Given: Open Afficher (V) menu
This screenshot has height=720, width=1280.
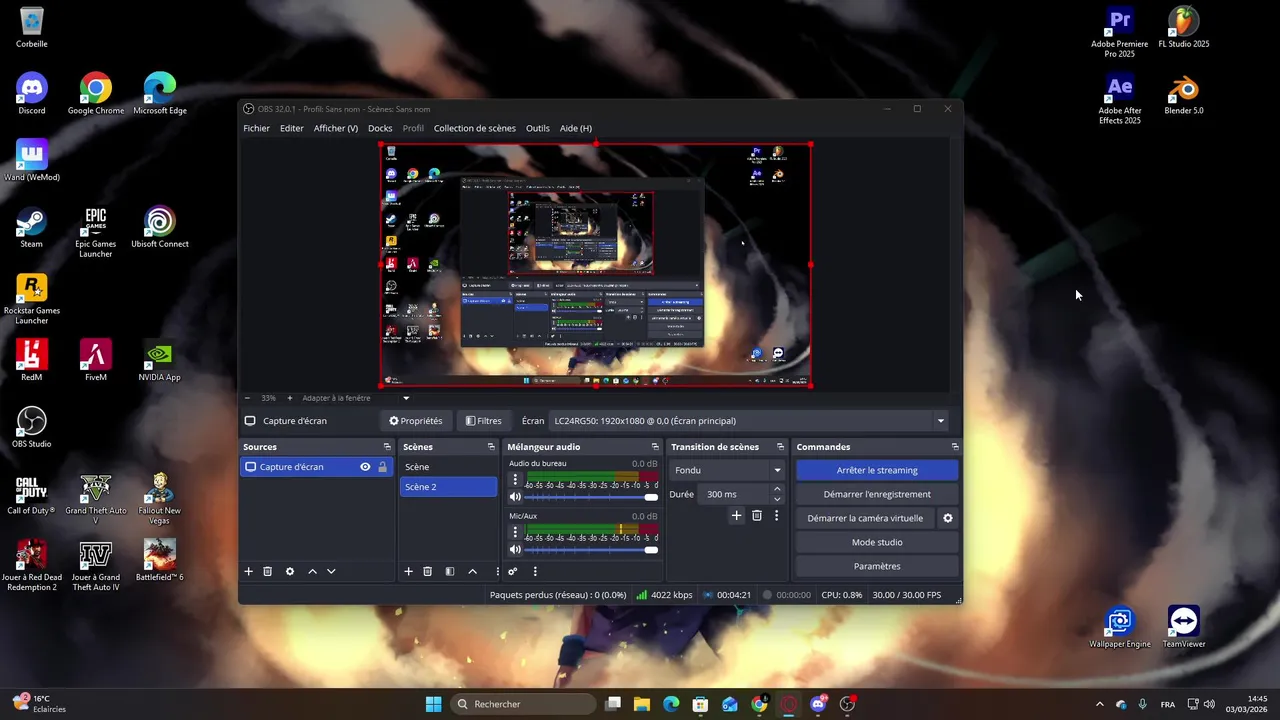Looking at the screenshot, I should point(336,128).
